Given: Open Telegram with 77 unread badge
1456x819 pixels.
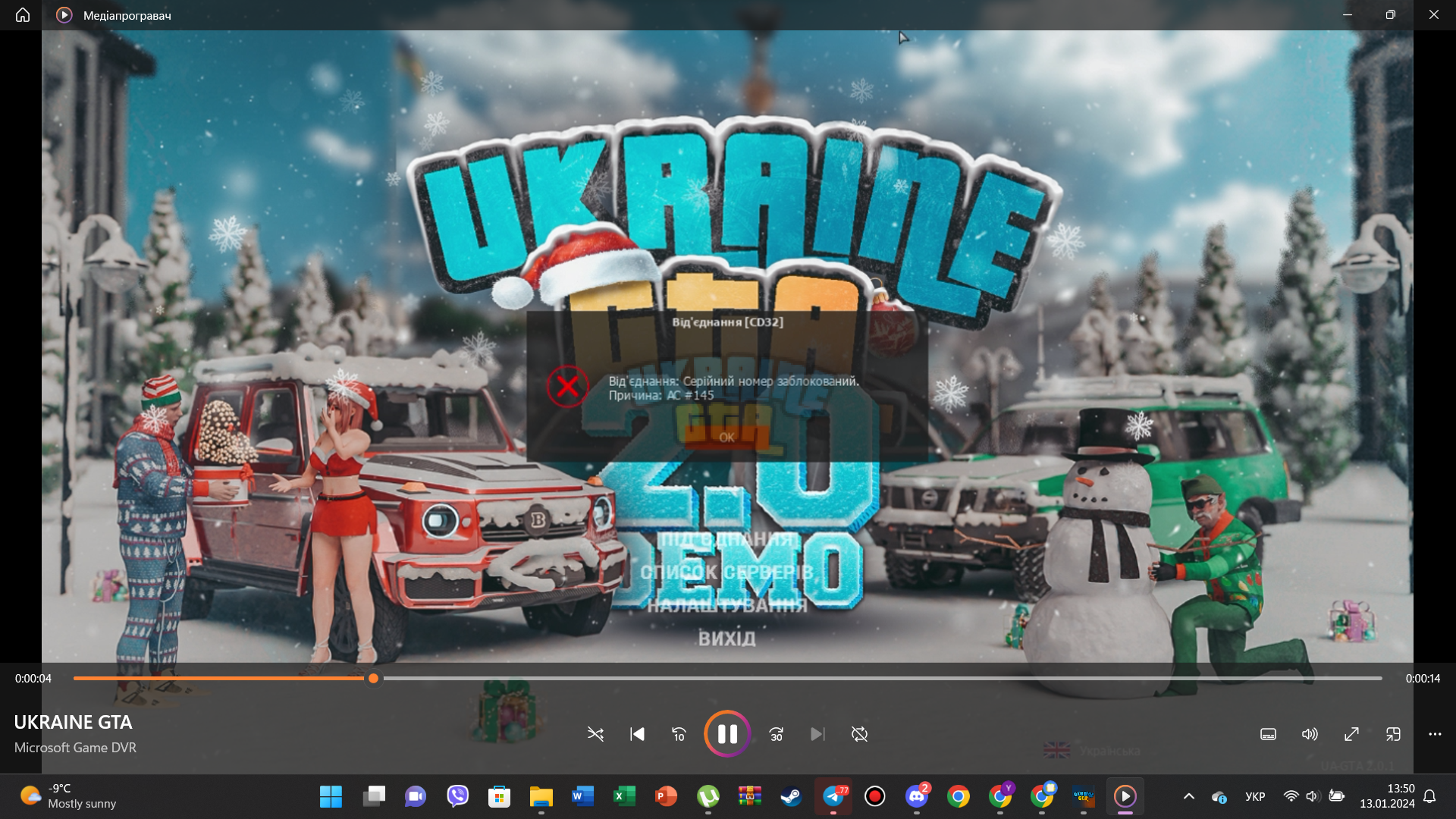Looking at the screenshot, I should (833, 796).
